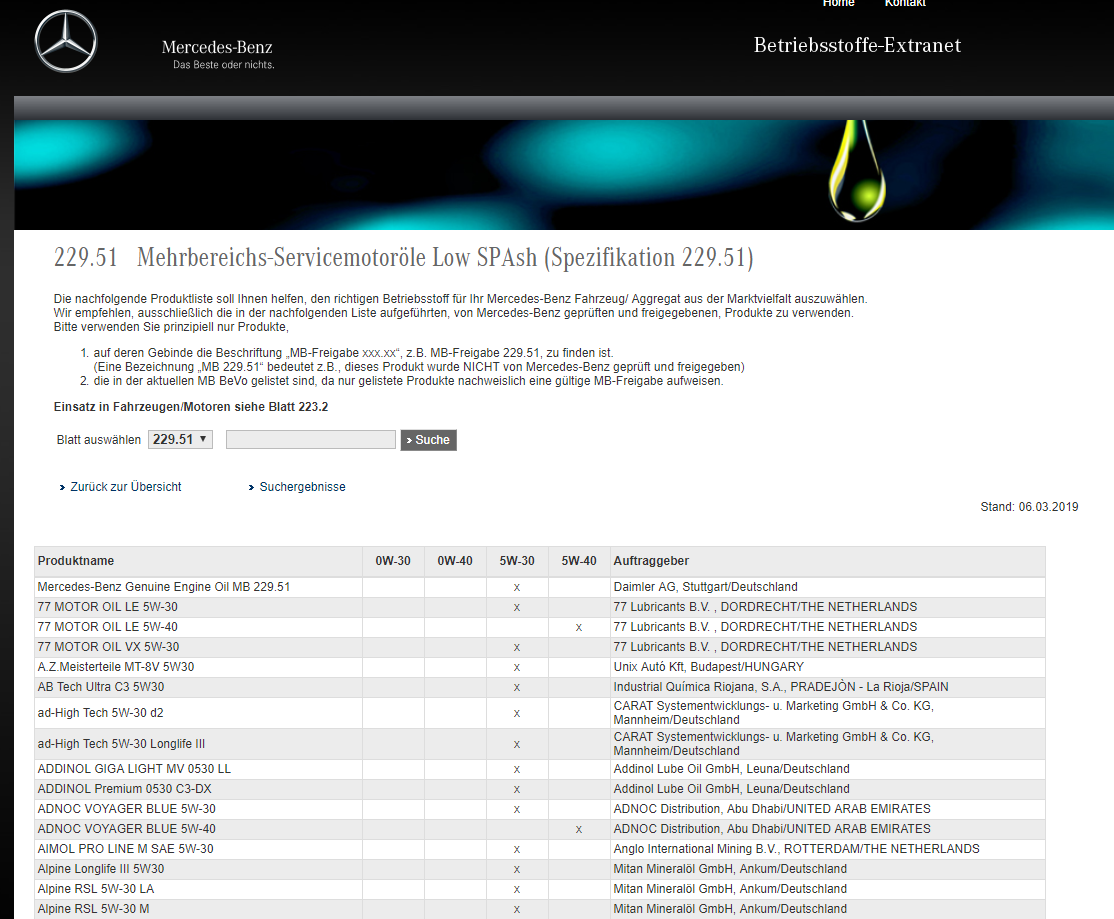
Task: Click the Betriebsstoffe-Extranet title
Action: pyautogui.click(x=857, y=45)
